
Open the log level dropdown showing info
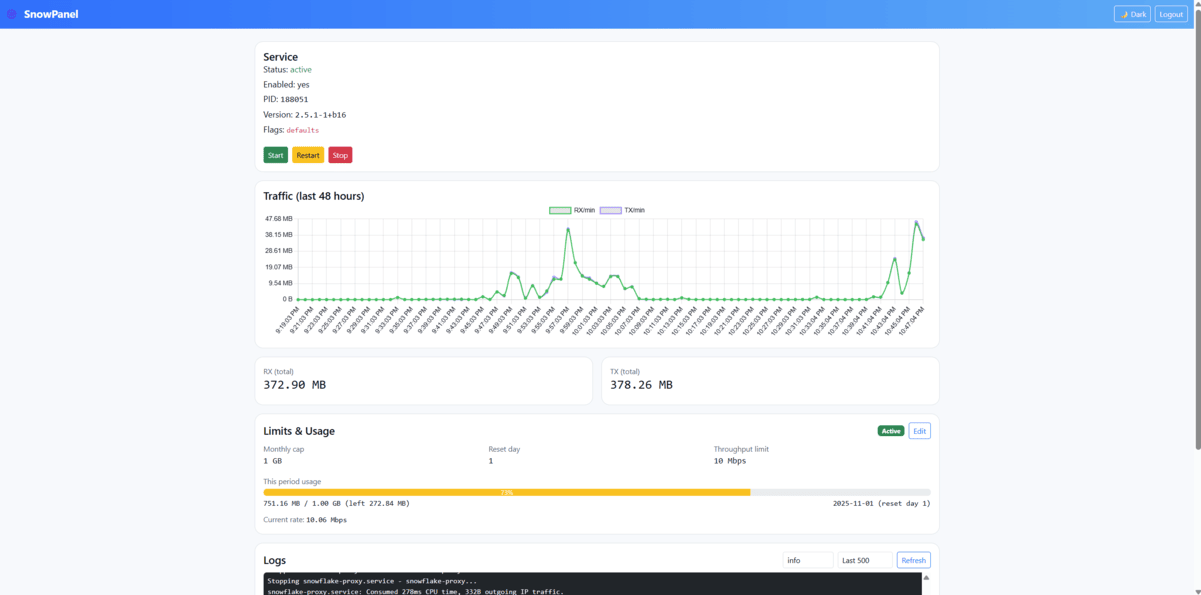click(x=808, y=560)
